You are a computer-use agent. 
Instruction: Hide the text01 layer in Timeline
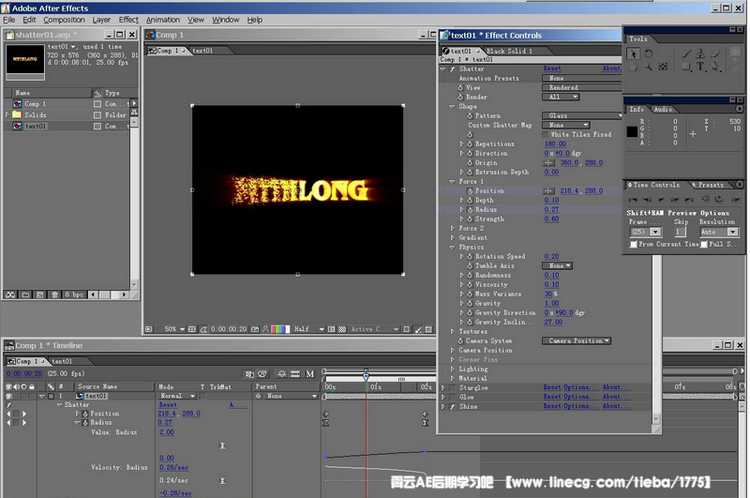[x=8, y=396]
